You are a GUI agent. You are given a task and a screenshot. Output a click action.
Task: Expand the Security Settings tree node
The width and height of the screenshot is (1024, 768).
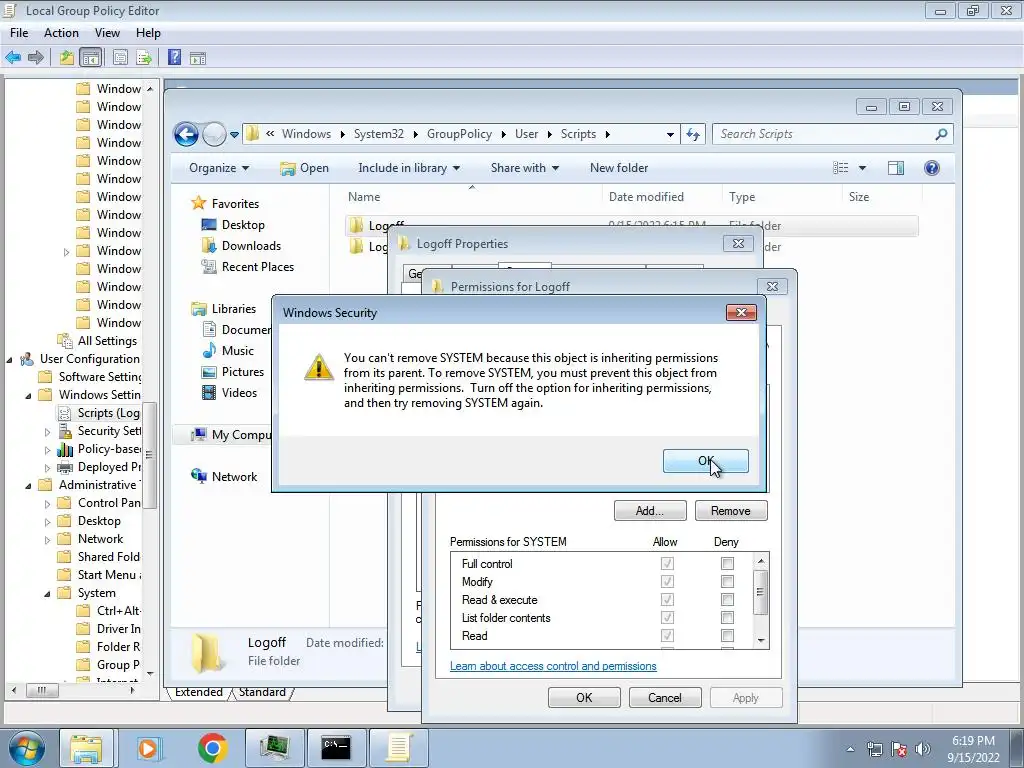(47, 432)
